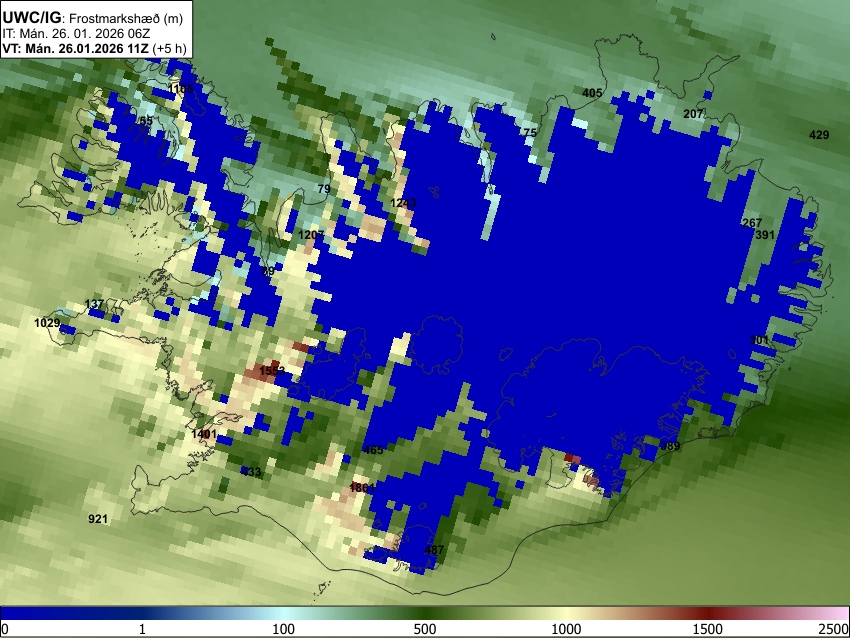
Task: Pick the map value '405'
Action: (592, 93)
